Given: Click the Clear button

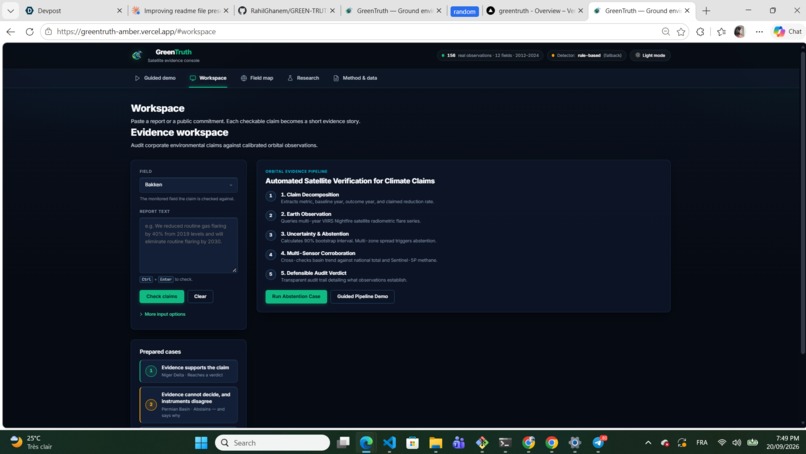Looking at the screenshot, I should (200, 297).
